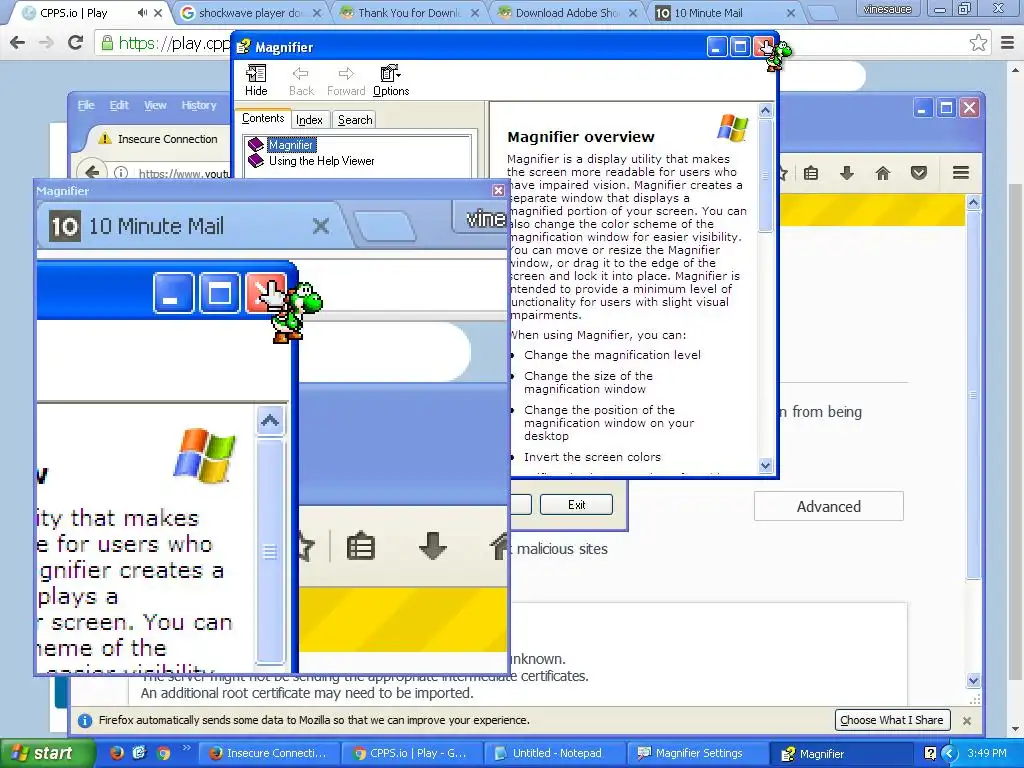Select Using the Help Viewer topic
This screenshot has width=1024, height=768.
click(x=321, y=161)
